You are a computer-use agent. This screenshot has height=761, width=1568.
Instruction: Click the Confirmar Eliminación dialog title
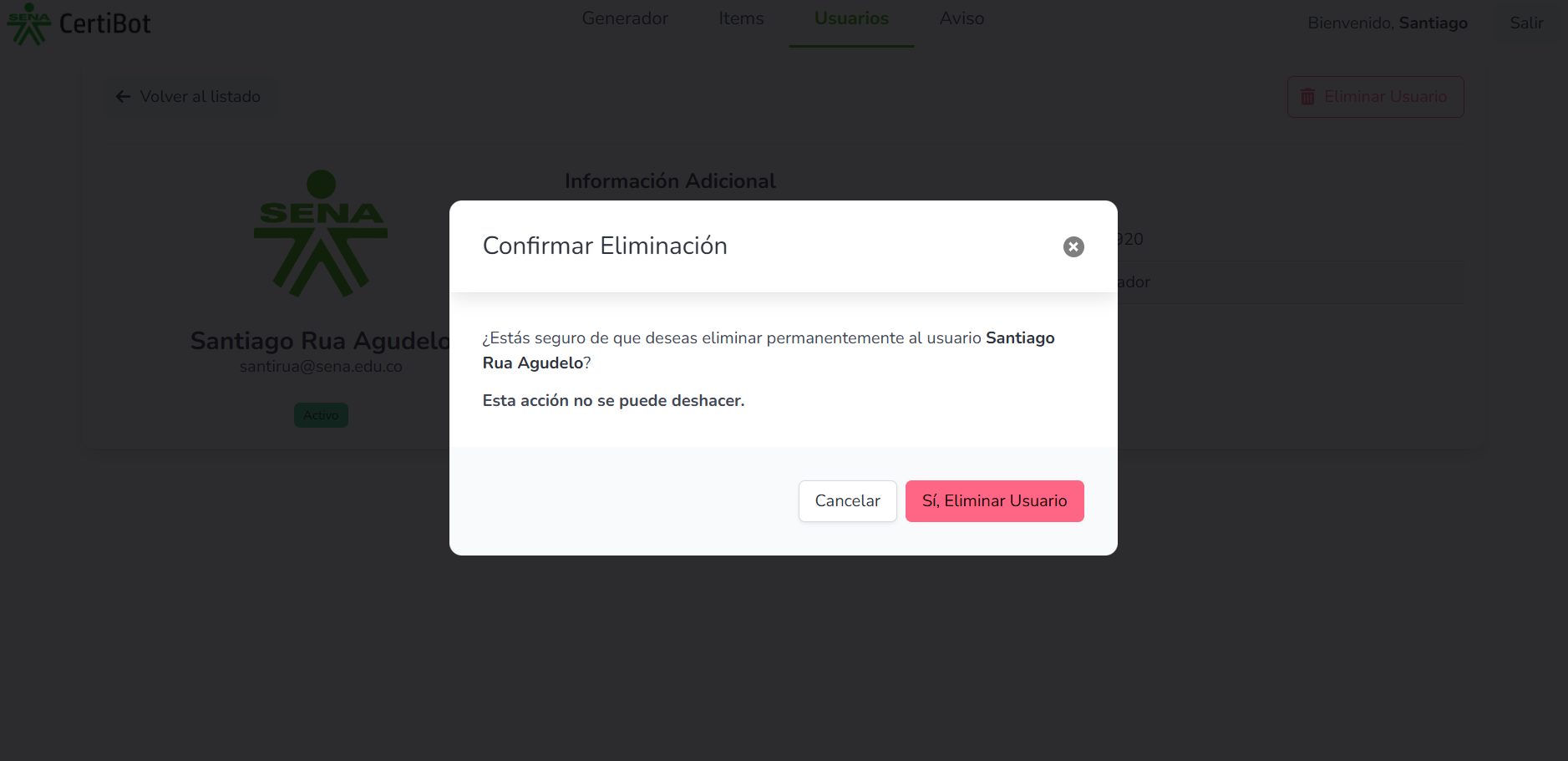605,246
